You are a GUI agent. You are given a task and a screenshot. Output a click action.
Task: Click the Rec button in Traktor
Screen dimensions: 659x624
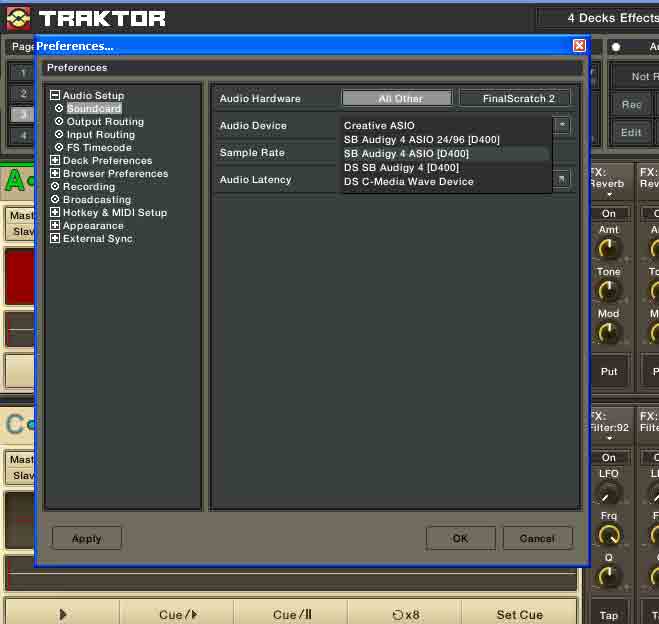(631, 105)
